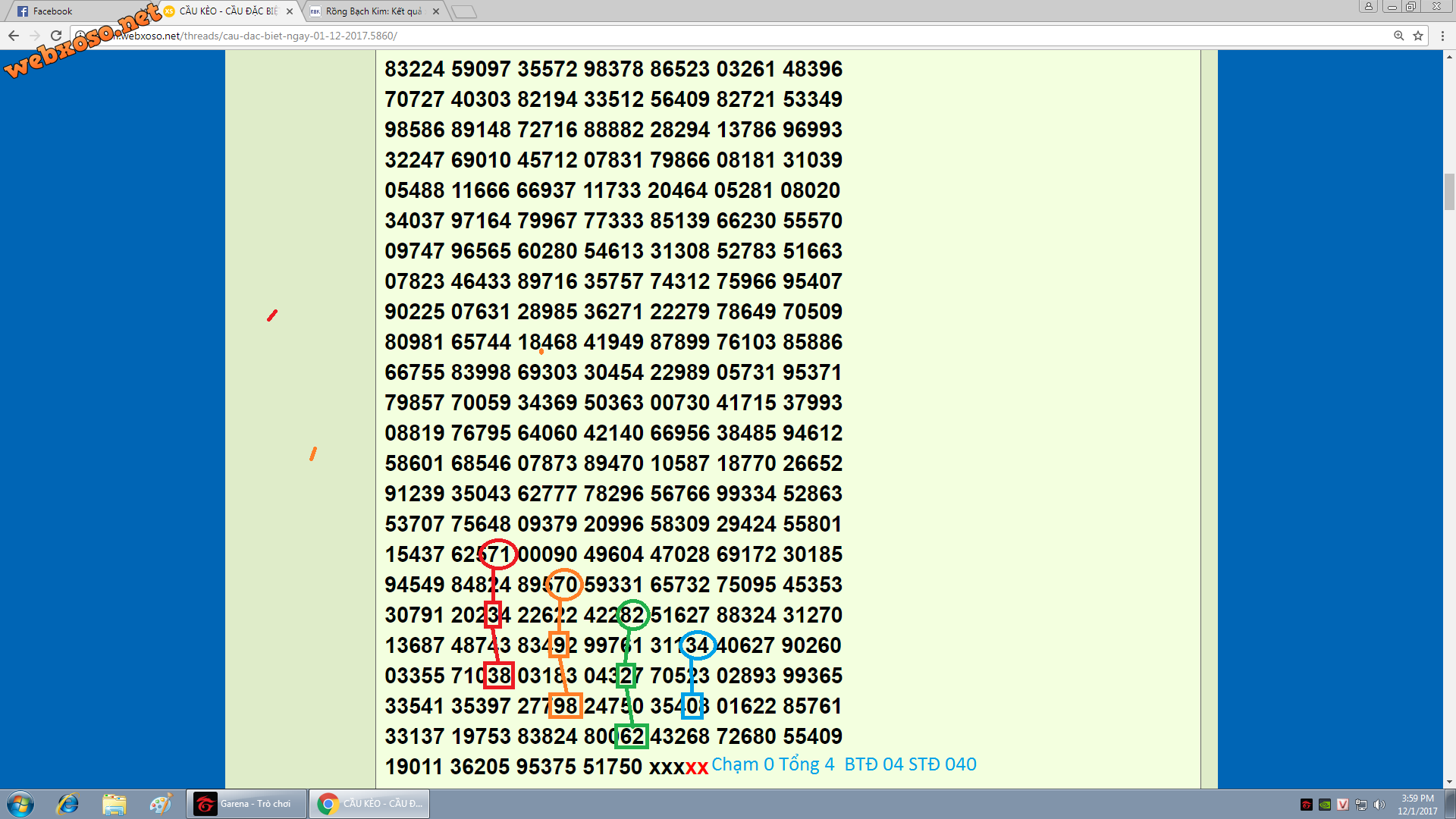Click the number 11666

coord(481,190)
